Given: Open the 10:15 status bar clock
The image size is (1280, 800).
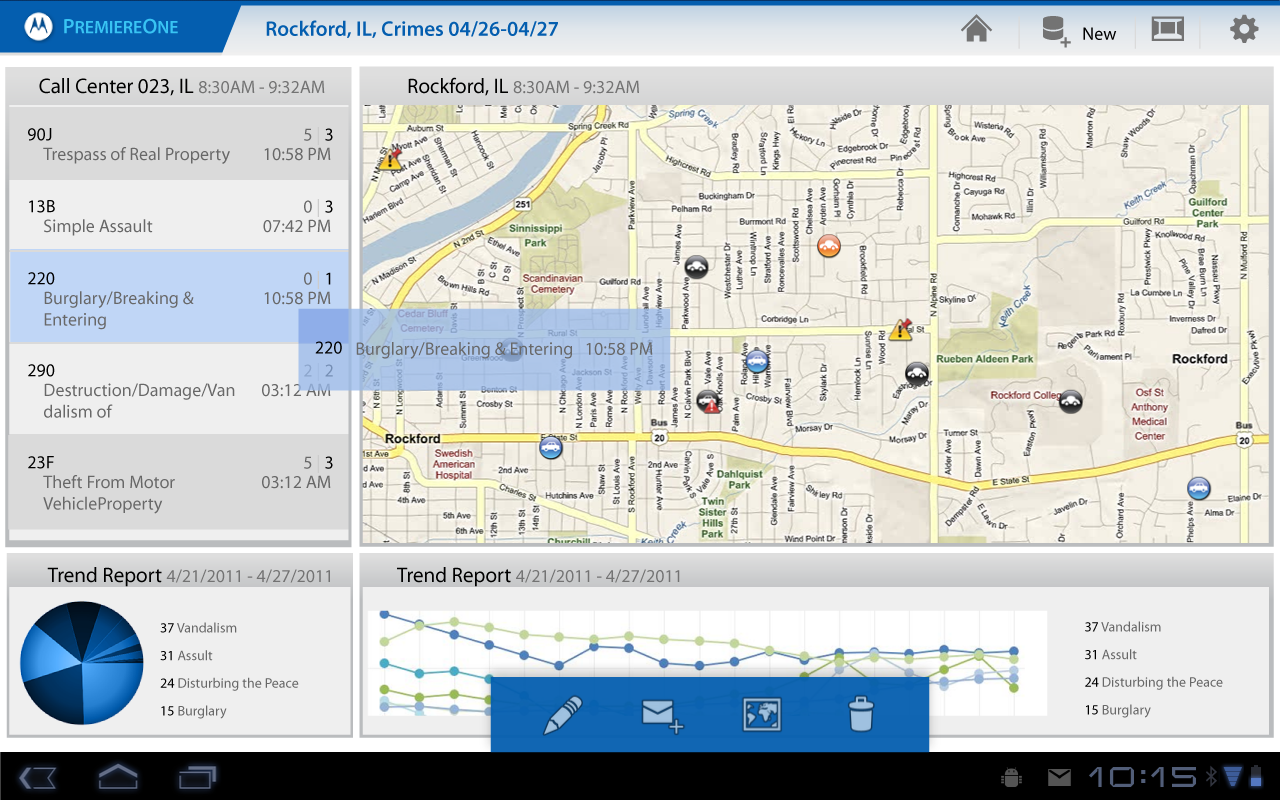Looking at the screenshot, I should (1141, 777).
